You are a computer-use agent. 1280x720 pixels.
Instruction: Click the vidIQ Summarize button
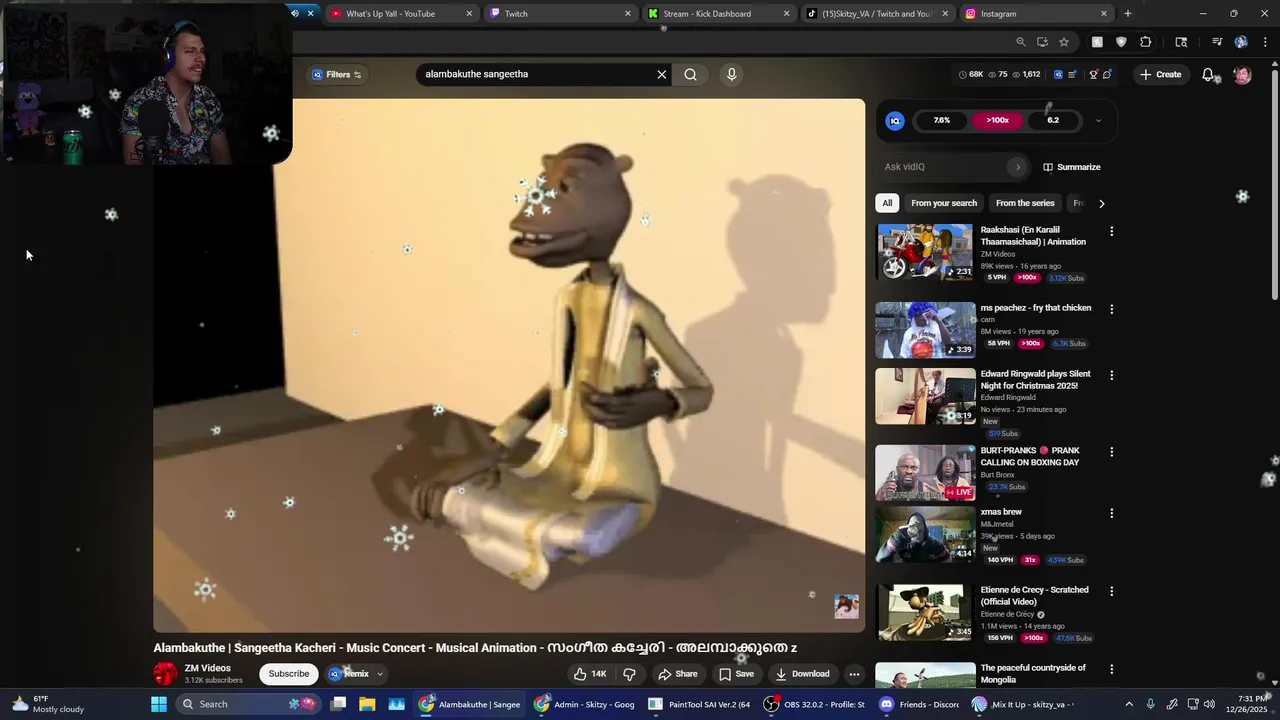[x=1072, y=167]
